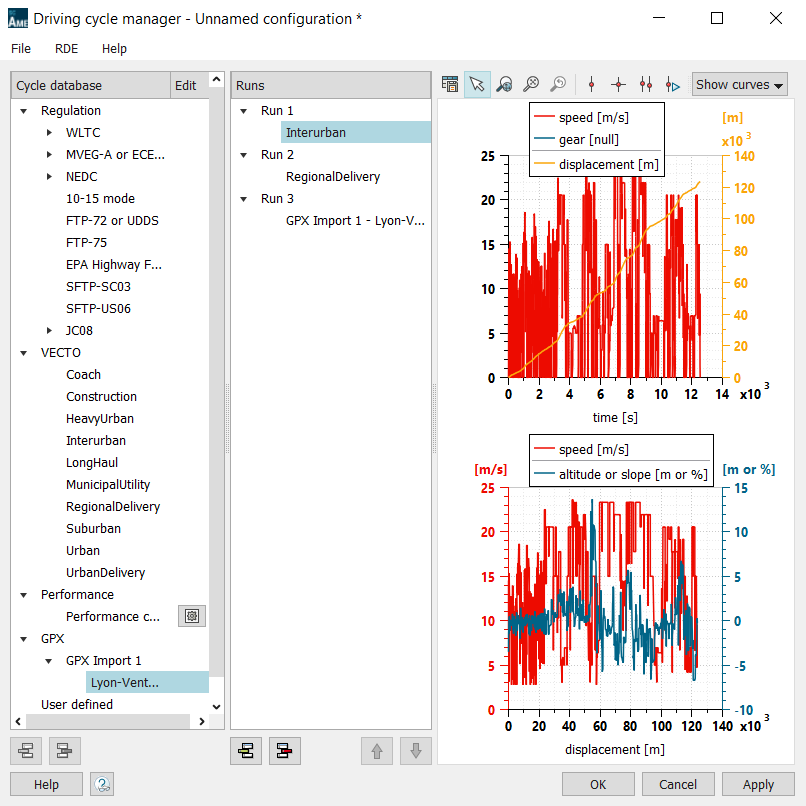The height and width of the screenshot is (806, 806).
Task: Open the RDE menu
Action: pos(66,49)
